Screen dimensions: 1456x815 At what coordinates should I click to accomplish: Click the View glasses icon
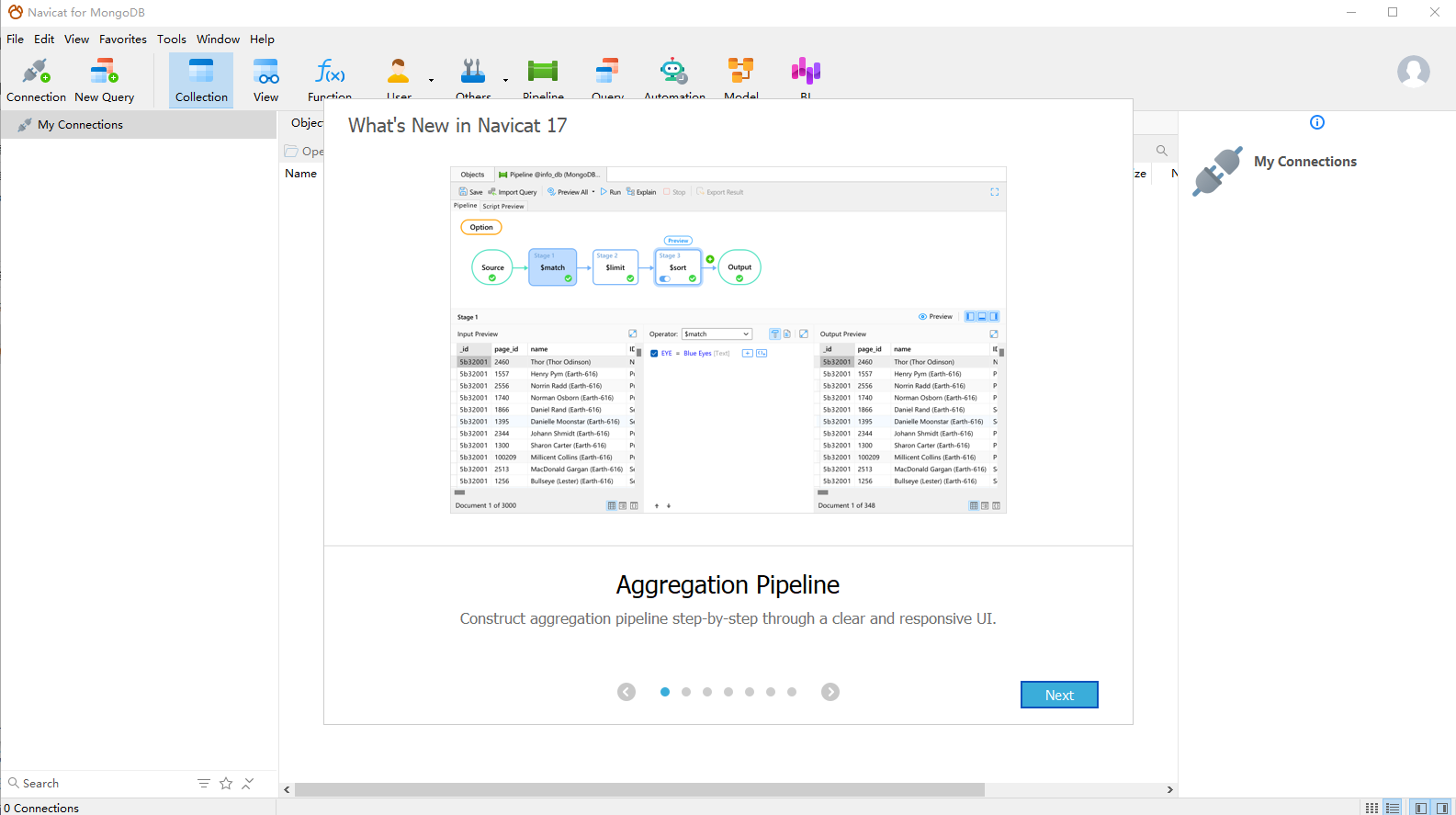point(265,72)
